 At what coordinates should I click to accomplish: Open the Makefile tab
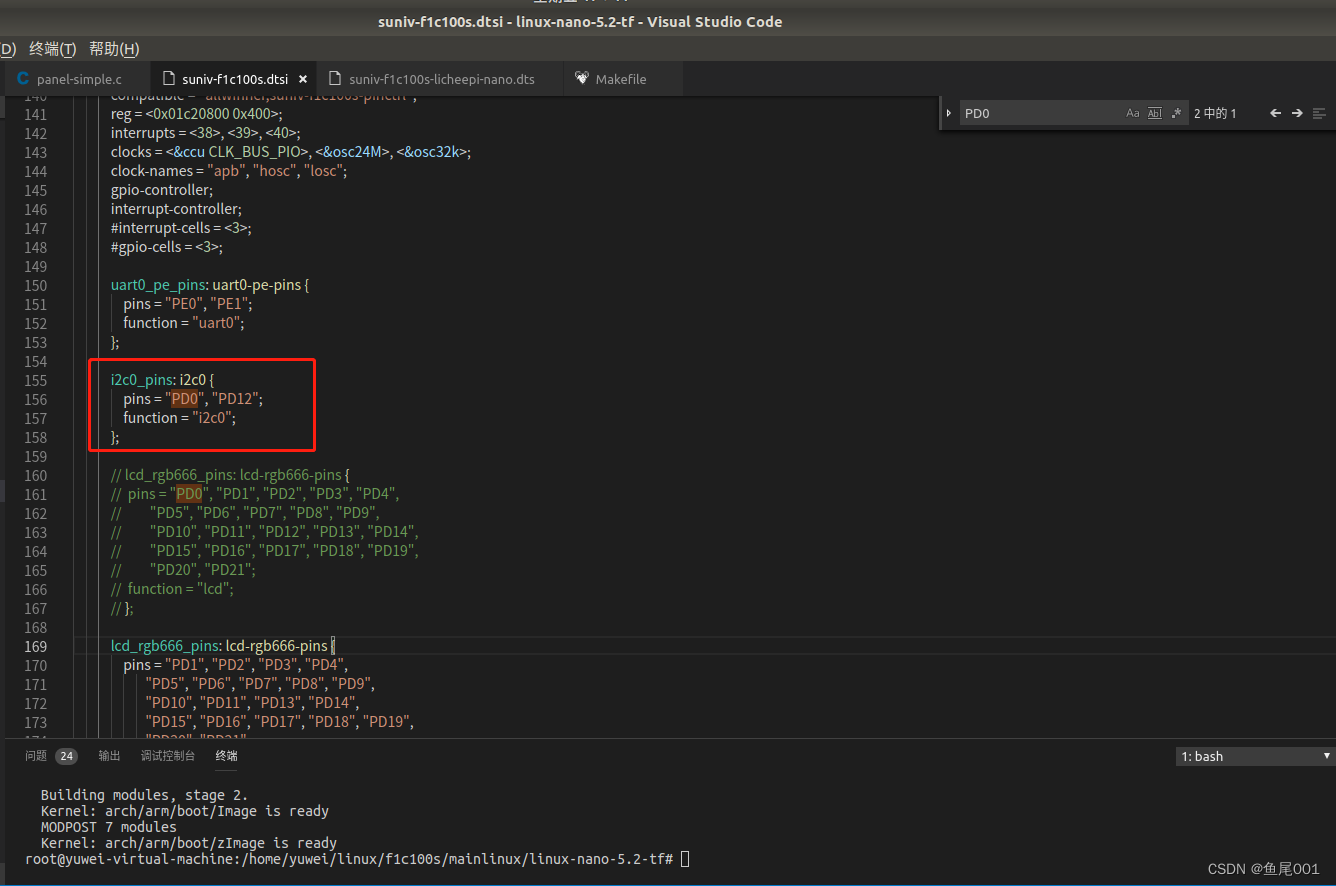(621, 79)
